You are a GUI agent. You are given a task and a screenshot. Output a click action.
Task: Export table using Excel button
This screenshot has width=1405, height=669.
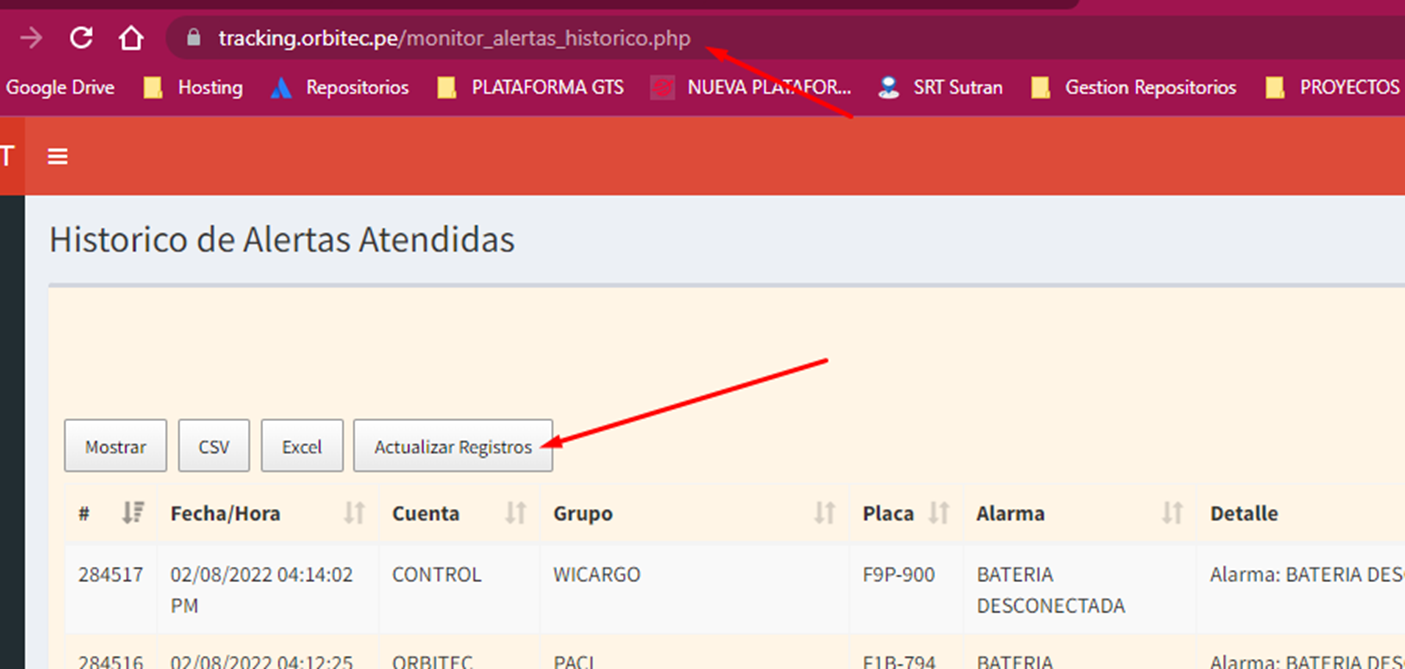tap(302, 446)
